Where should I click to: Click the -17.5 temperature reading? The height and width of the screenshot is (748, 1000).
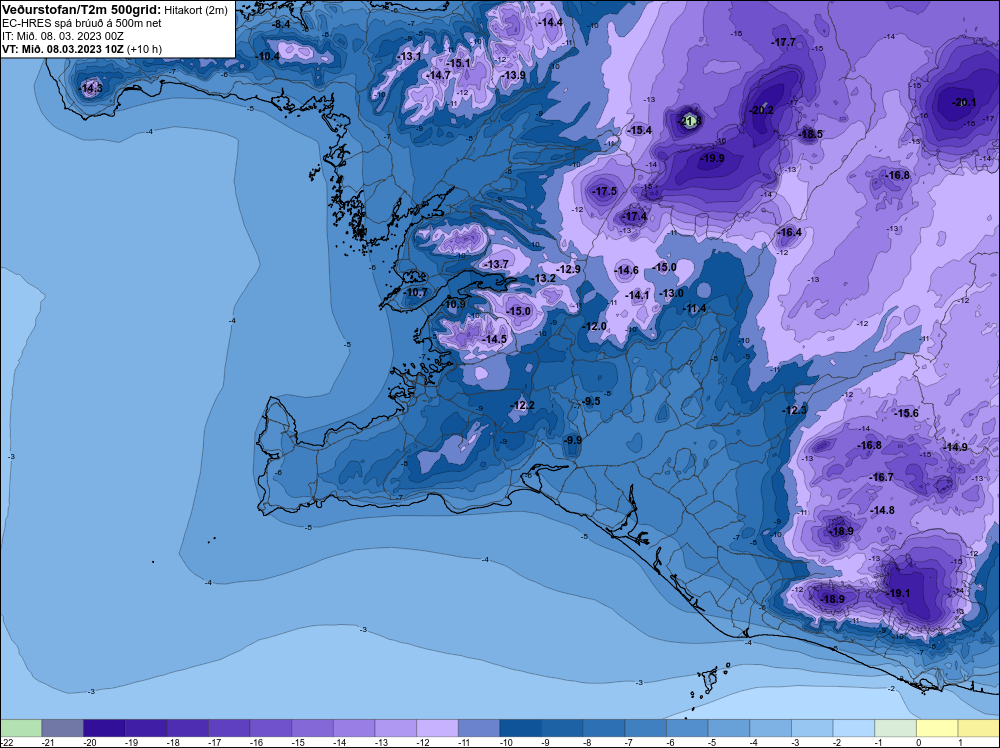(x=605, y=191)
